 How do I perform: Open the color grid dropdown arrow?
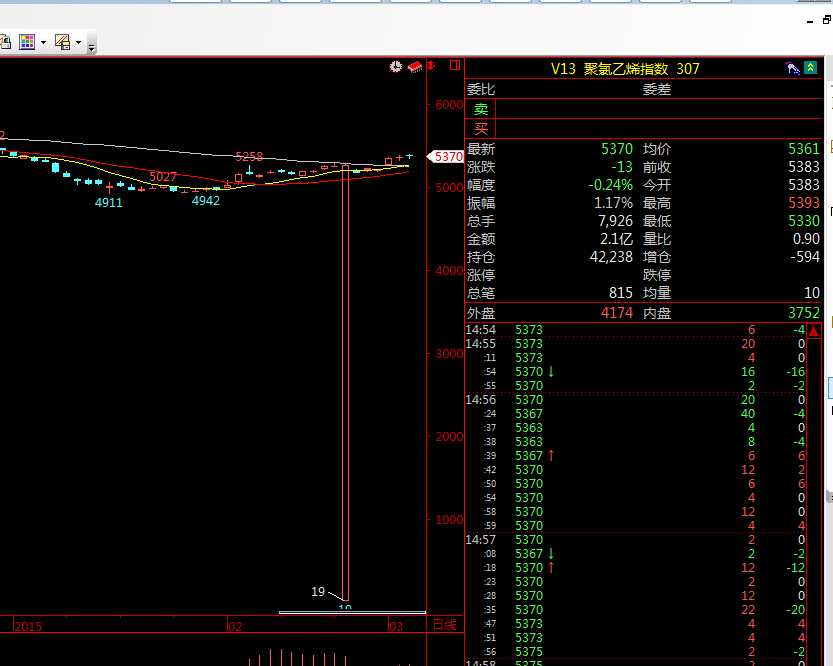pyautogui.click(x=43, y=43)
